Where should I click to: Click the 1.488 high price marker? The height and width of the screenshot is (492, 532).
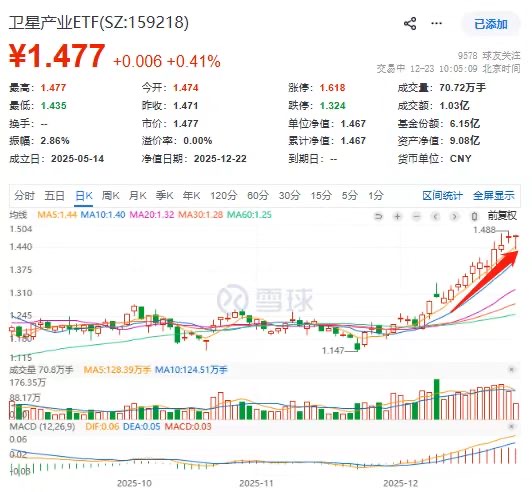pyautogui.click(x=484, y=230)
